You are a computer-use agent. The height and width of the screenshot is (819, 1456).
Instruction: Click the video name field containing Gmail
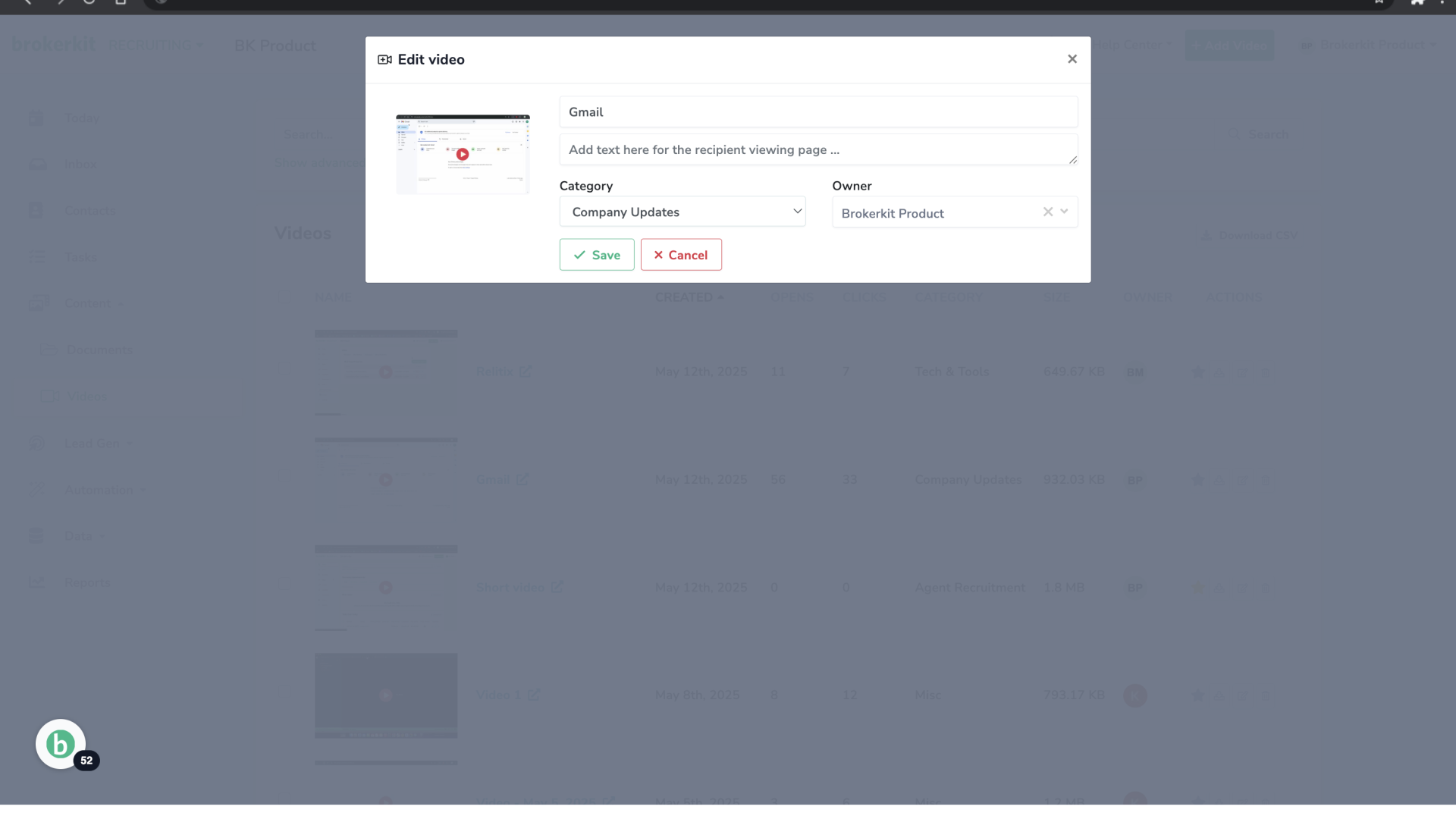pos(818,111)
